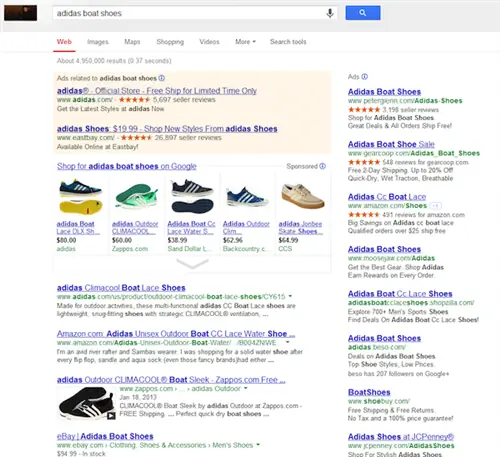Open dropdown arrow after the Amazon result URL
The width and height of the screenshot is (500, 457).
tap(287, 342)
